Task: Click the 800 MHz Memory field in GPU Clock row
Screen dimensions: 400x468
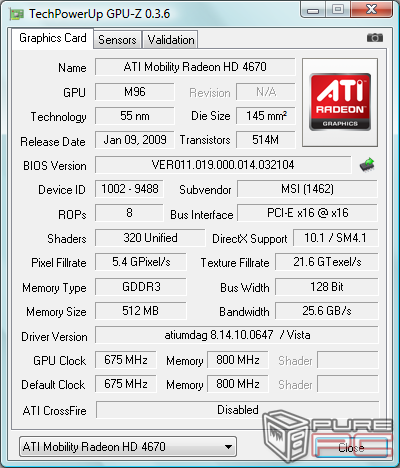Action: (x=238, y=360)
